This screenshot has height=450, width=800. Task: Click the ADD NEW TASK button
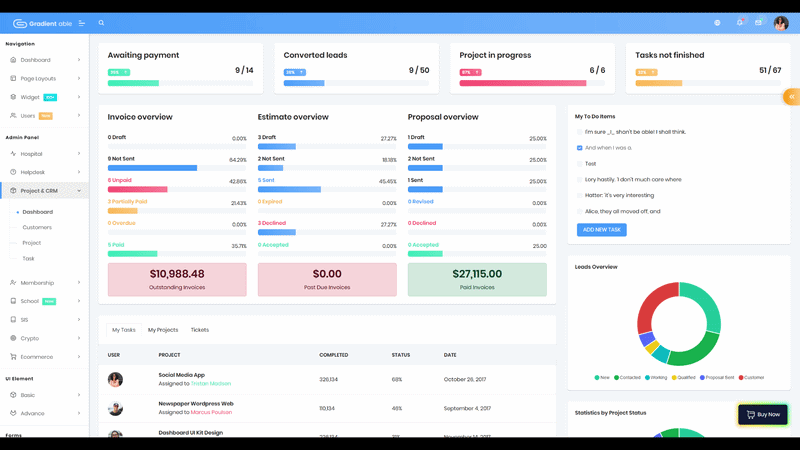[602, 230]
